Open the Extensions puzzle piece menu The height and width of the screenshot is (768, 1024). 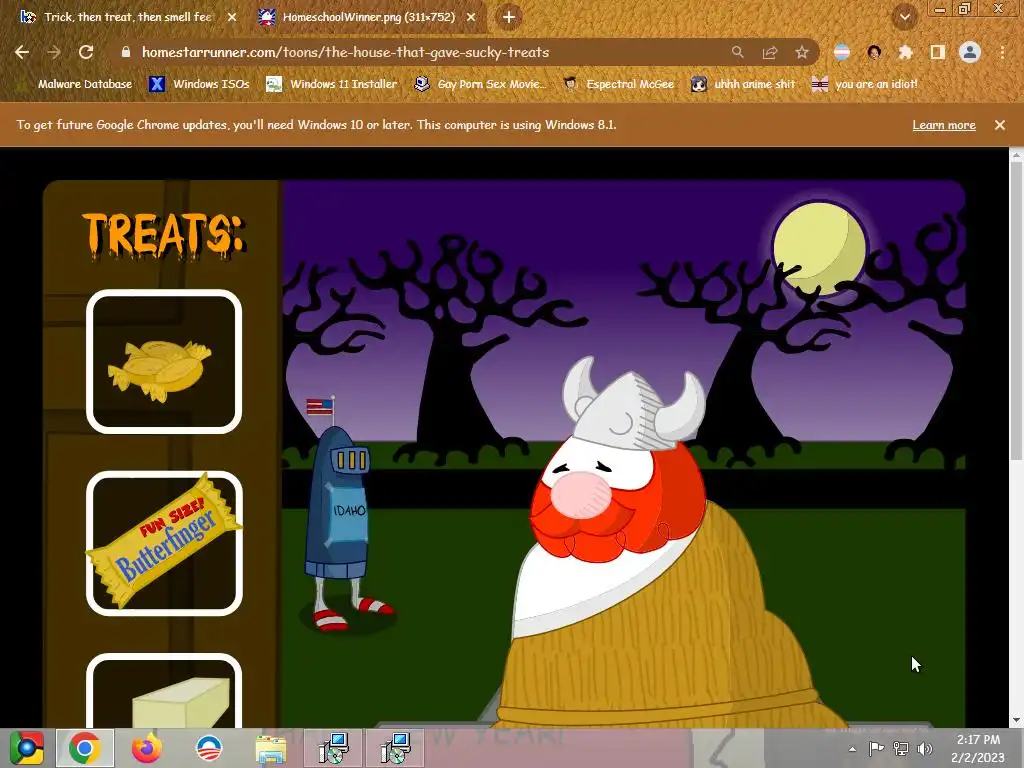click(x=905, y=52)
